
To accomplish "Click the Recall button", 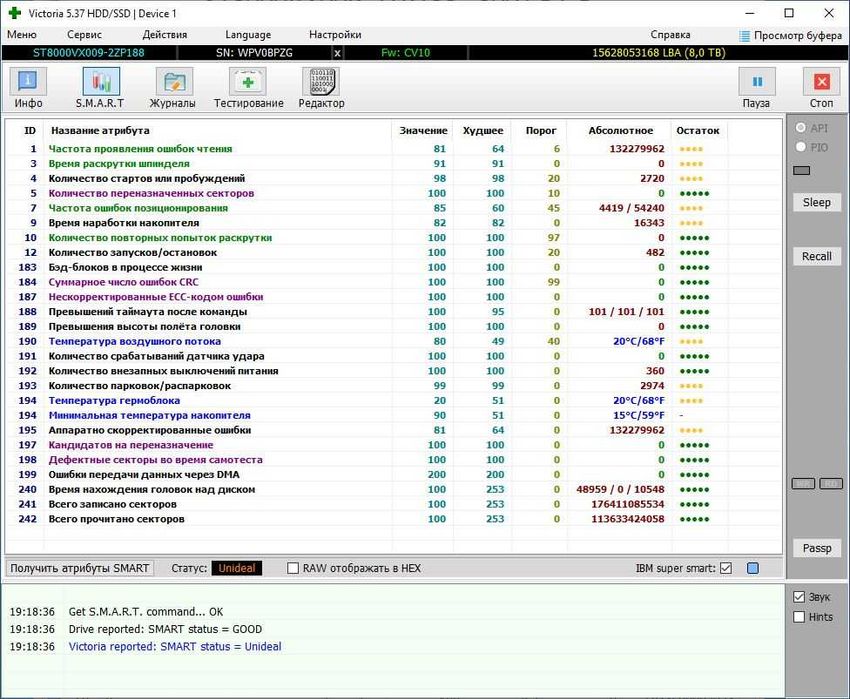I will [816, 256].
